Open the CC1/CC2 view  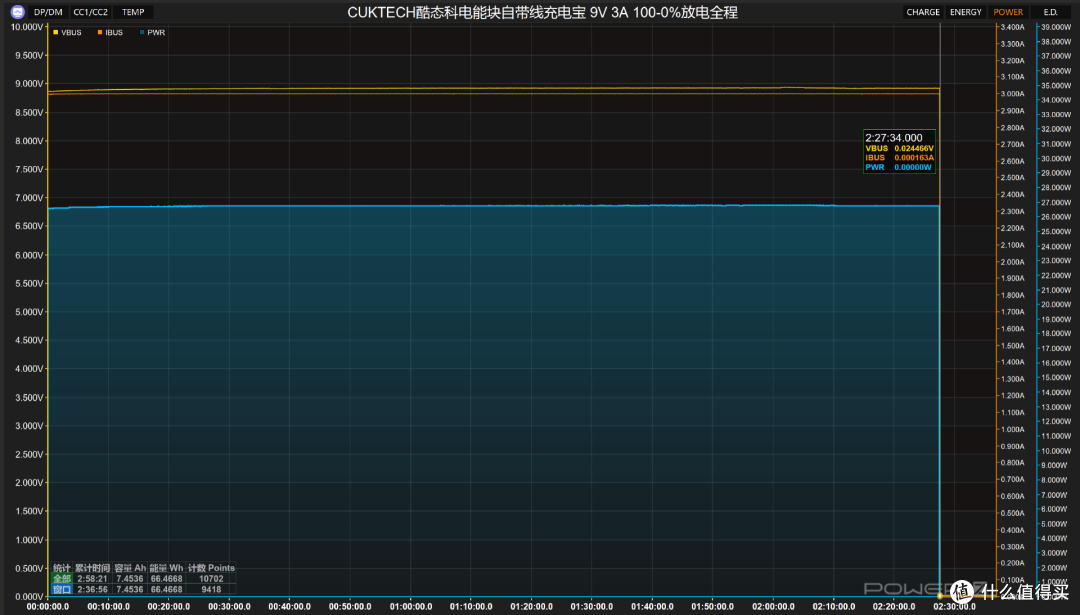click(x=90, y=12)
